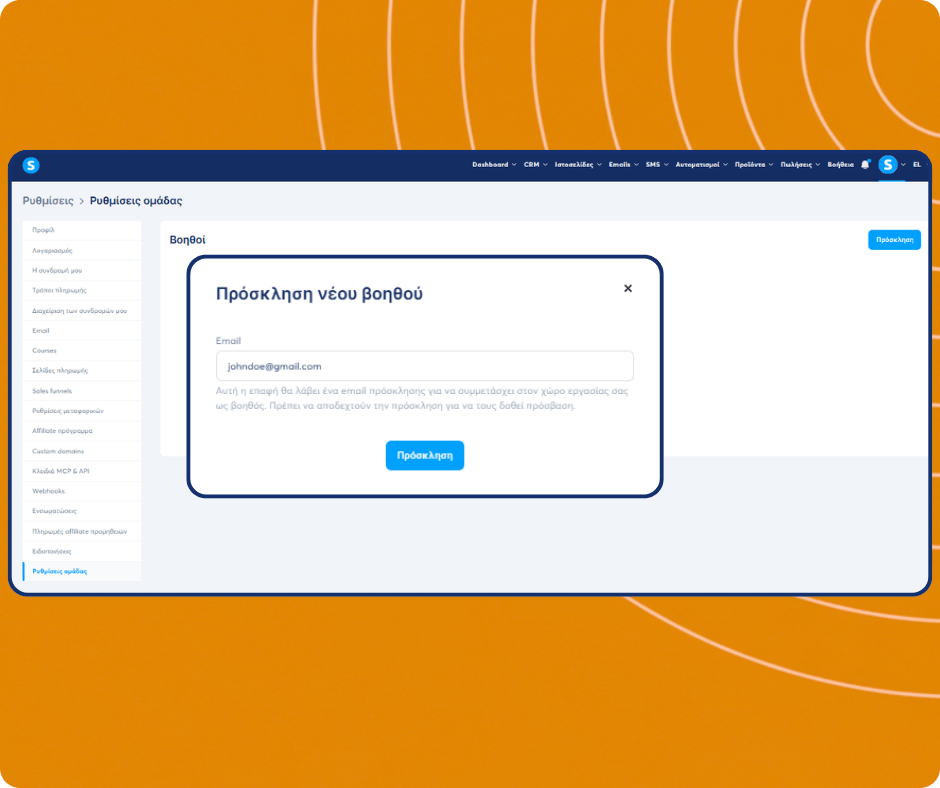Open the Βοήθεια help menu item

click(840, 164)
